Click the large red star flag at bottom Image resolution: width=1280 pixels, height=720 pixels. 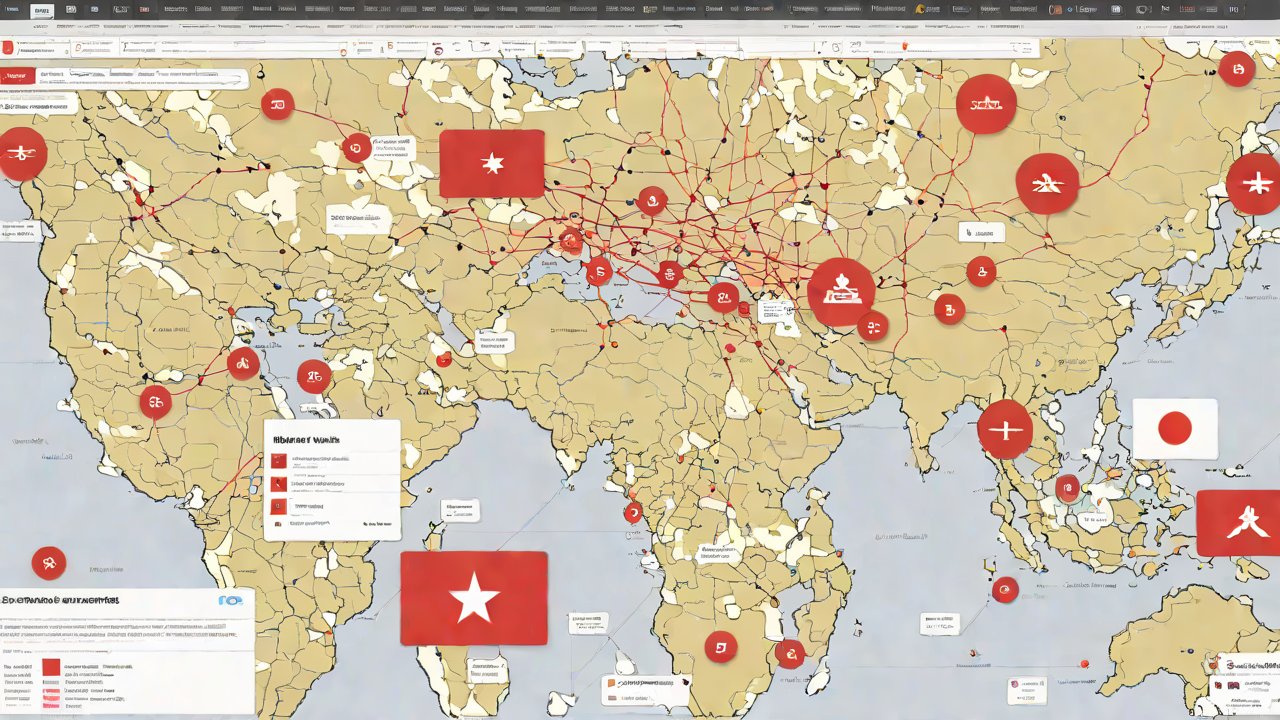point(473,598)
